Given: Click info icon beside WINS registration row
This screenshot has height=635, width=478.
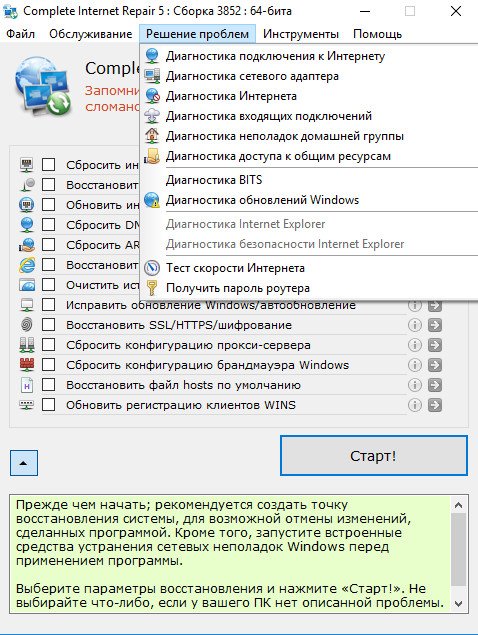Looking at the screenshot, I should pos(414,405).
